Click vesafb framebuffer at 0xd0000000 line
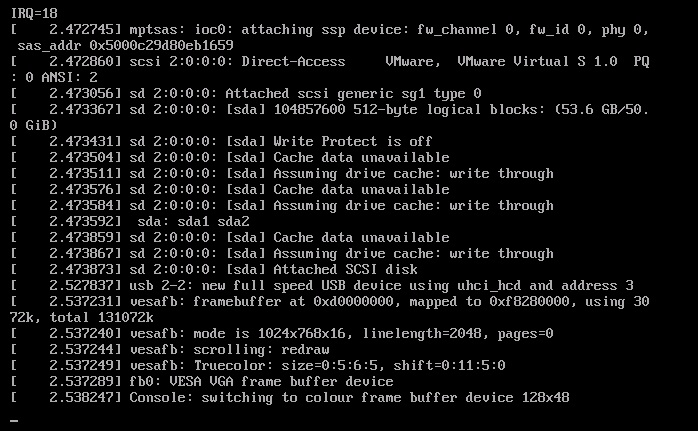The image size is (698, 431). click(329, 302)
